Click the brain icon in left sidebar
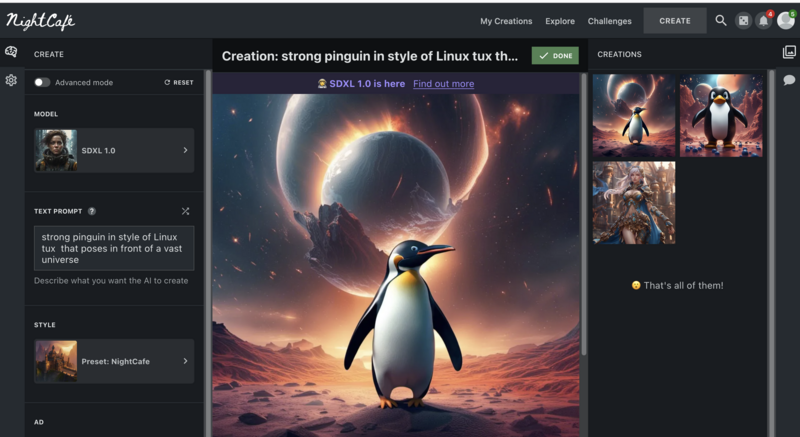This screenshot has height=437, width=800. tap(11, 53)
